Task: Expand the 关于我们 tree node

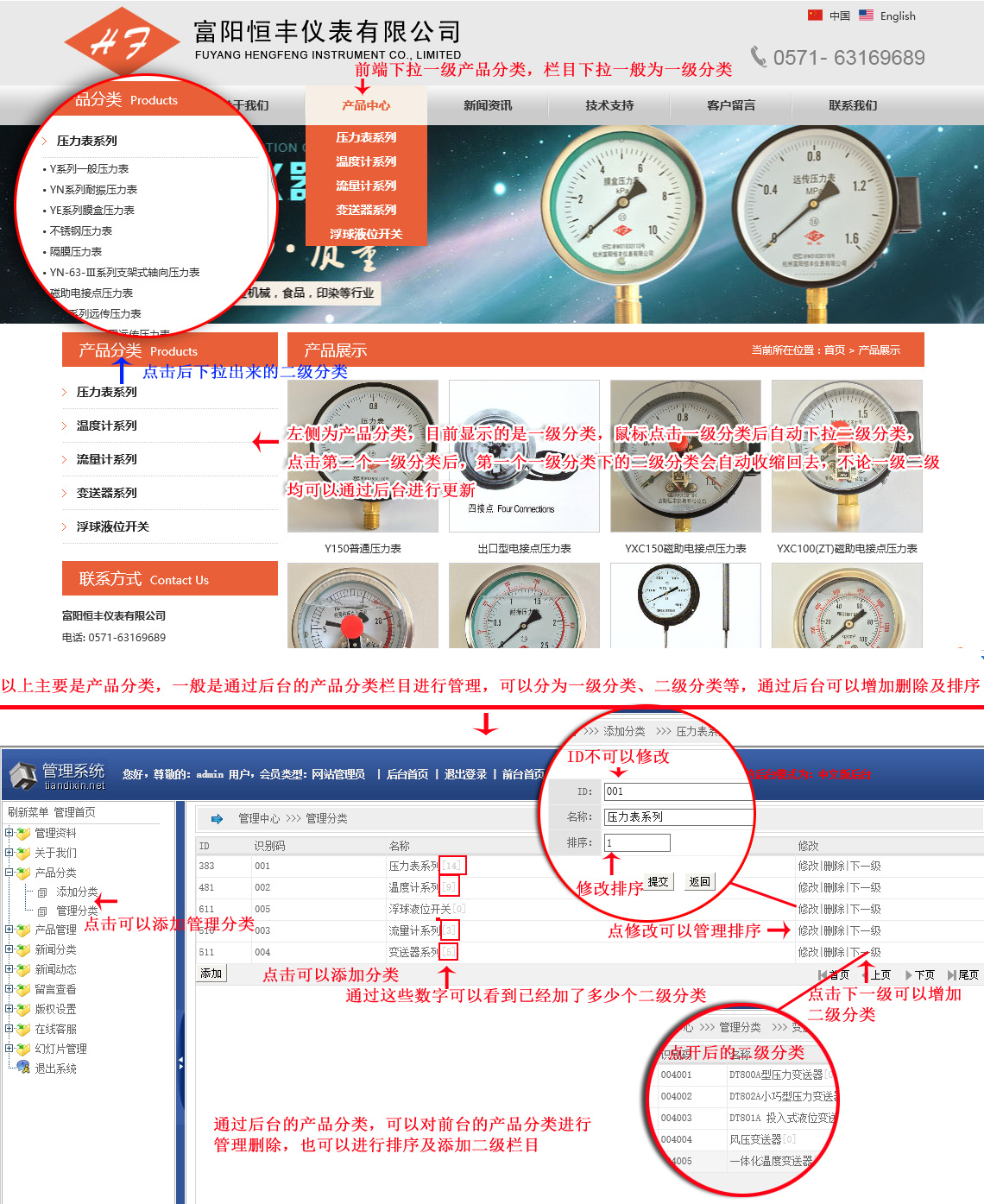Action: pos(9,853)
